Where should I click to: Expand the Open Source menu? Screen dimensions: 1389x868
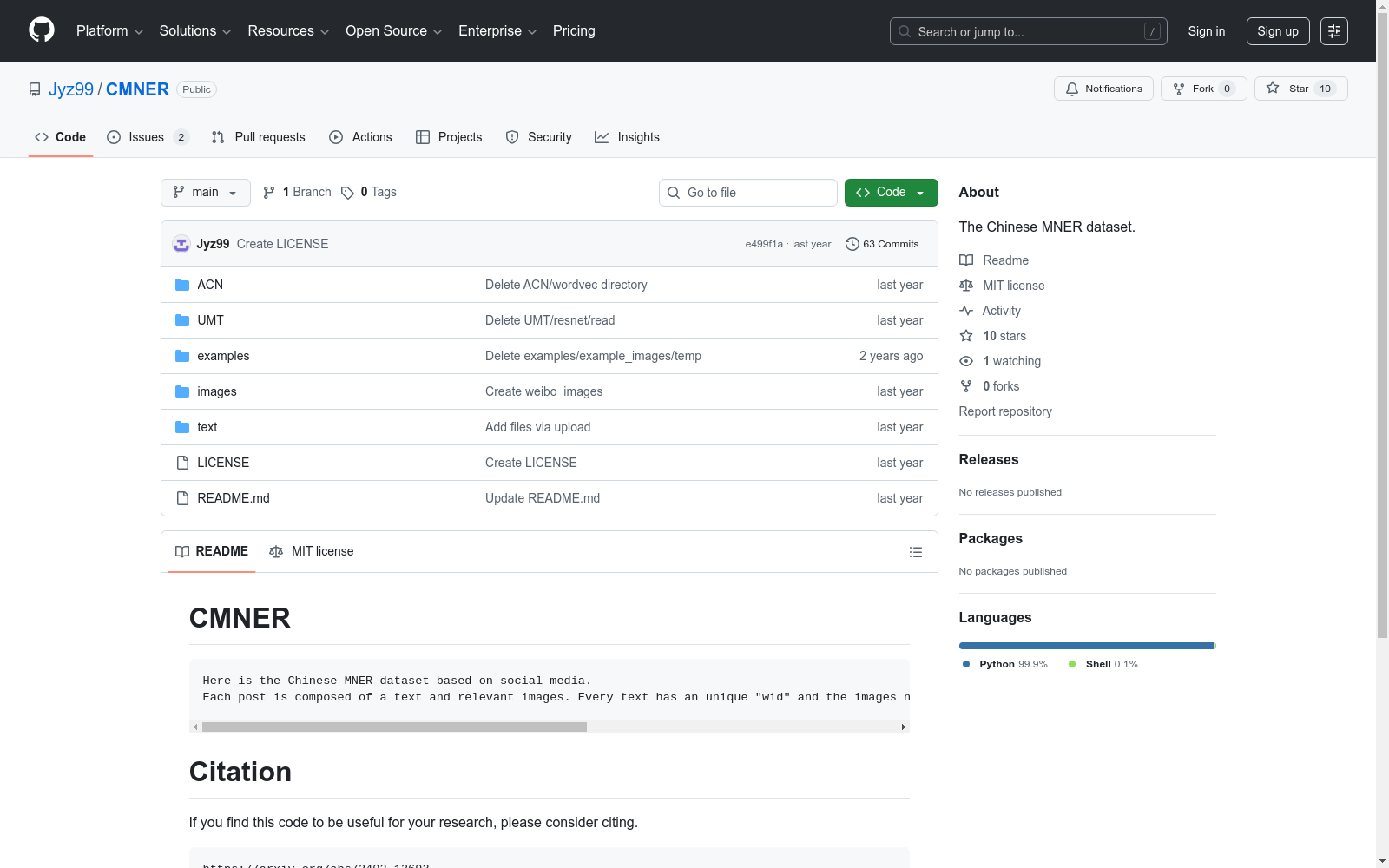pos(394,31)
